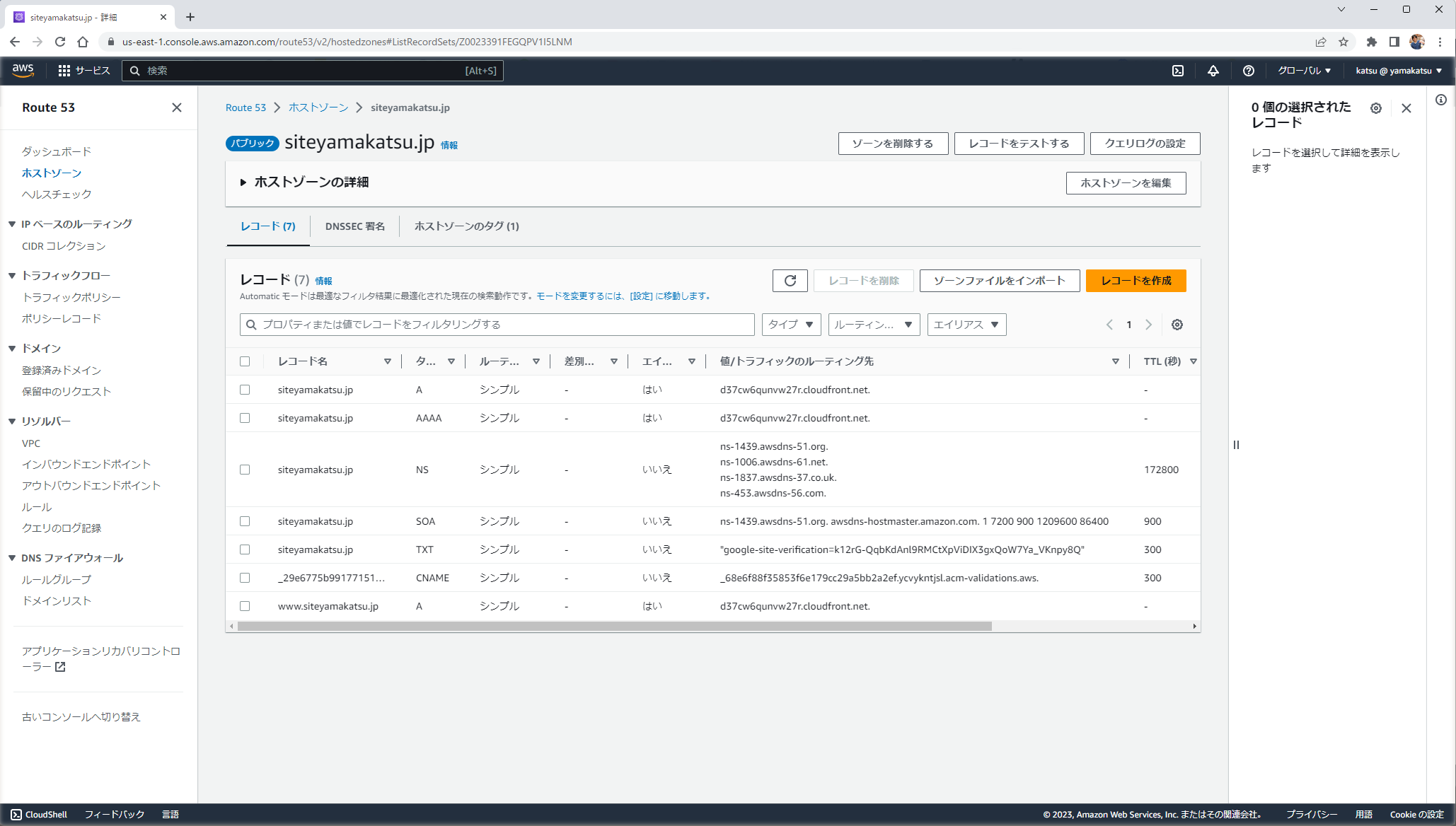
Task: Open the Services grid menu icon
Action: point(64,71)
